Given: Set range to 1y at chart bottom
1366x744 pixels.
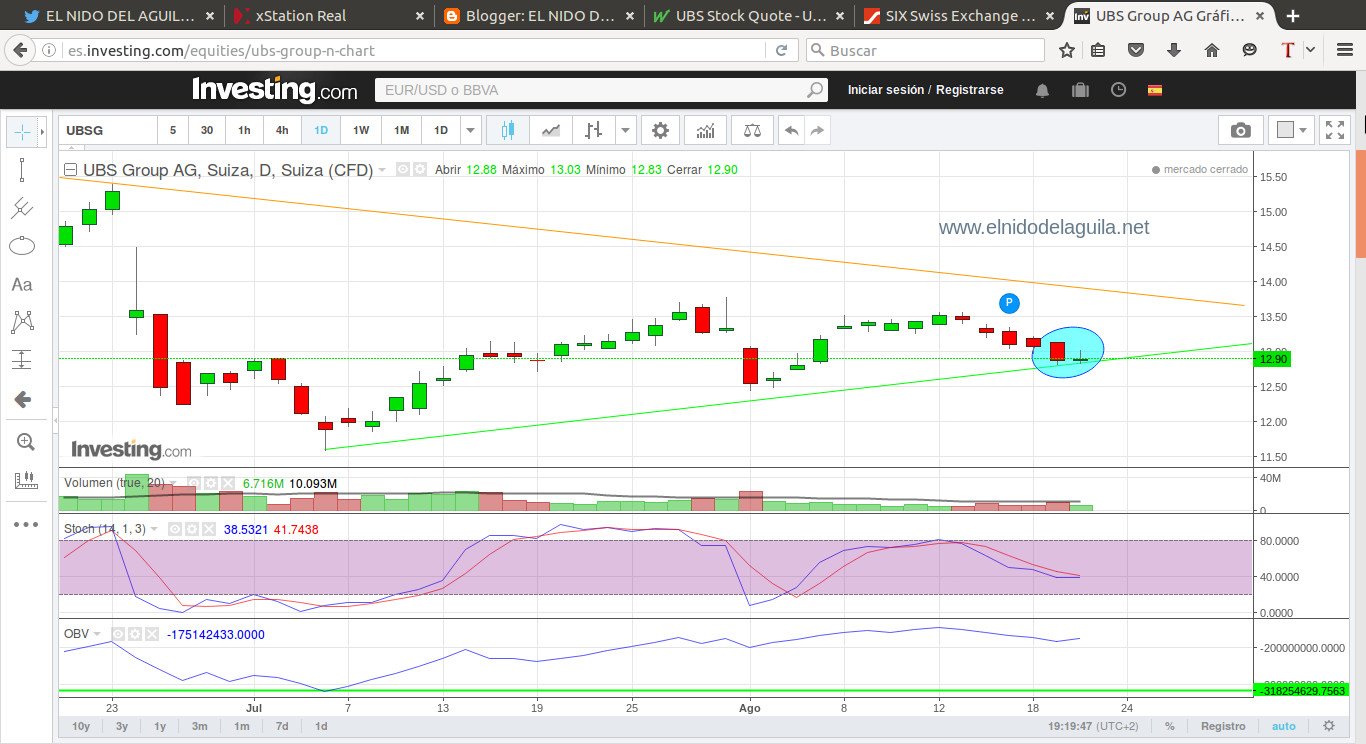Looking at the screenshot, I should click(160, 726).
